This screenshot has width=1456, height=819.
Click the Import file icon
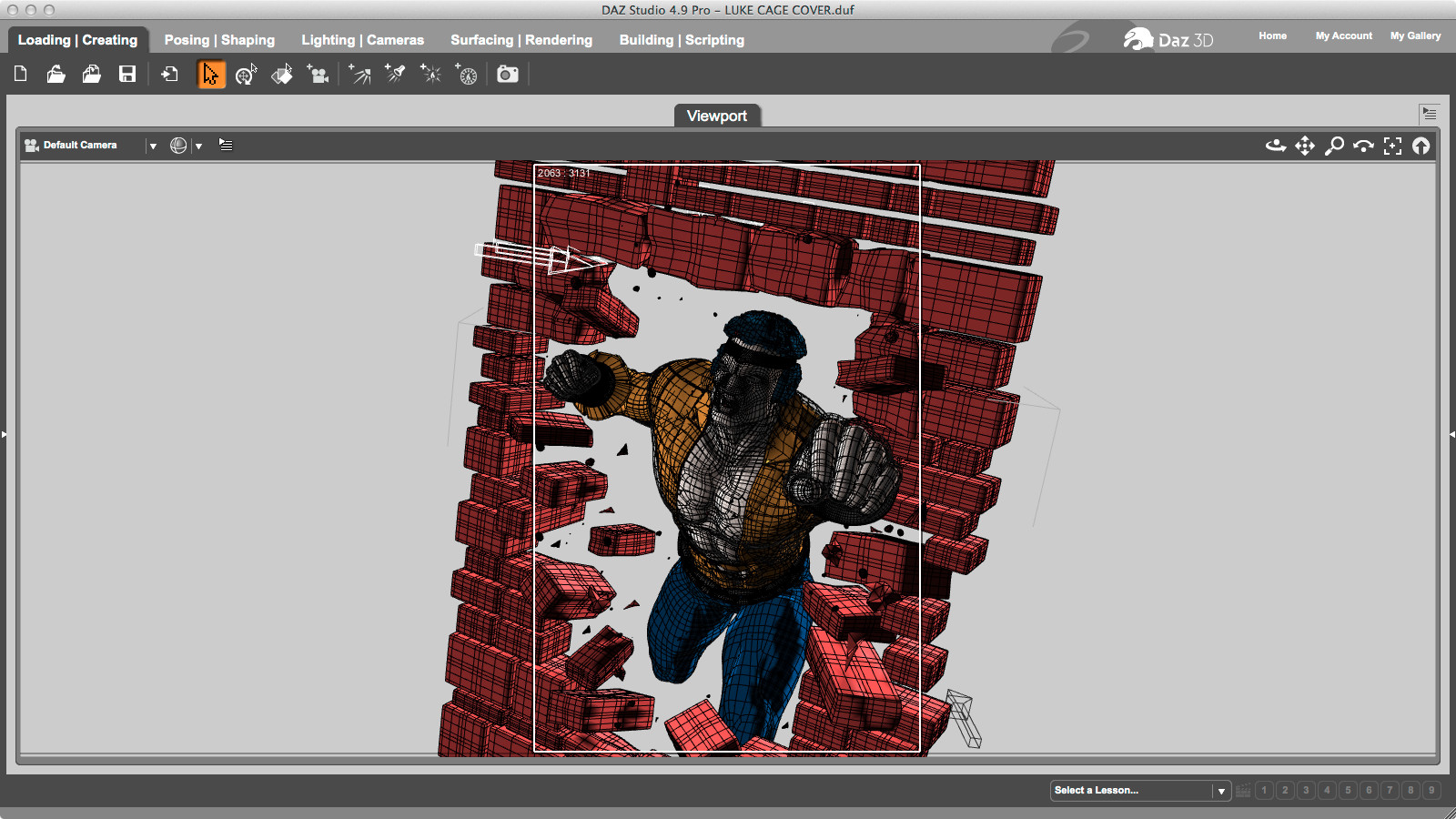pyautogui.click(x=170, y=75)
